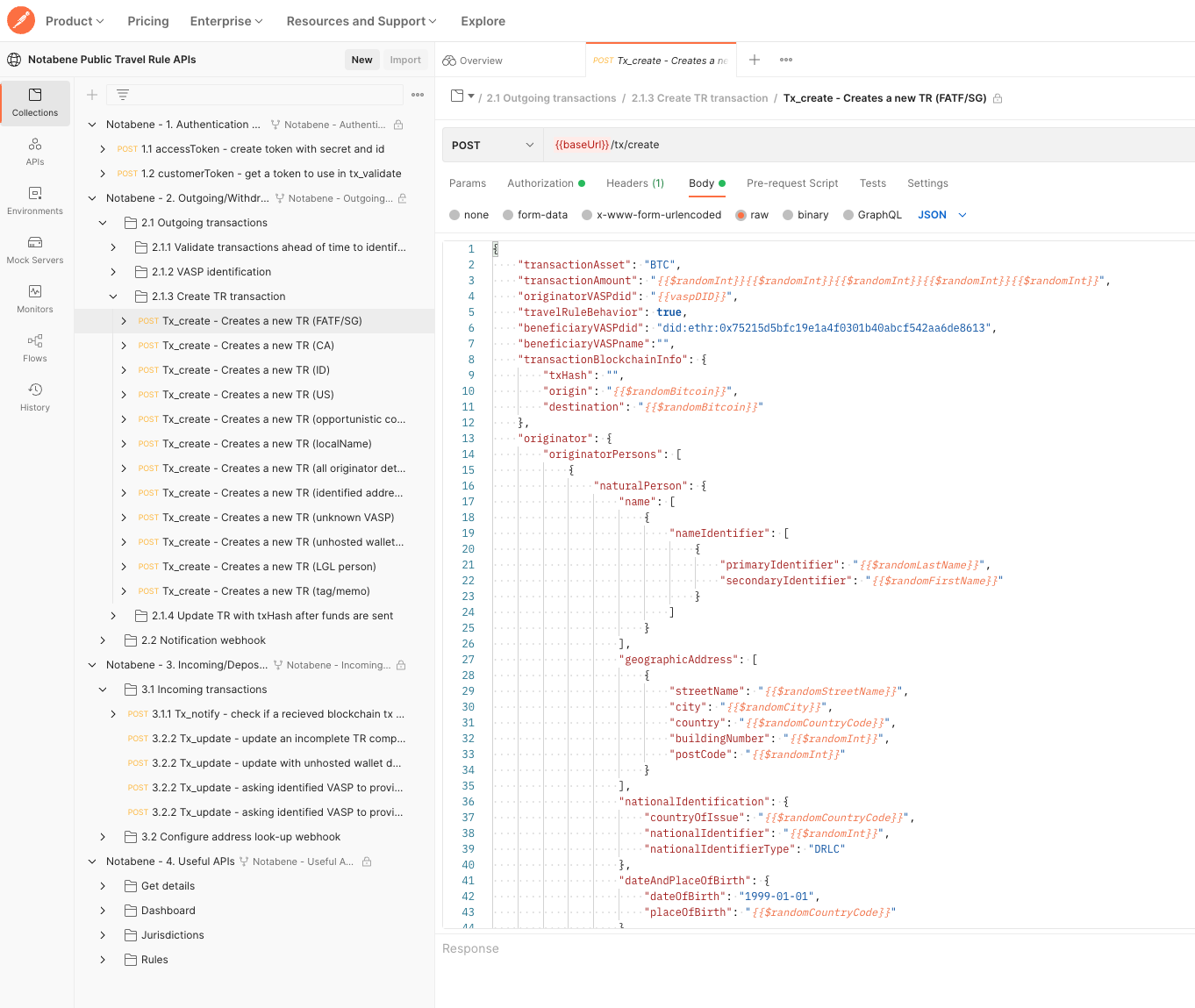Select the none body type

pyautogui.click(x=454, y=215)
